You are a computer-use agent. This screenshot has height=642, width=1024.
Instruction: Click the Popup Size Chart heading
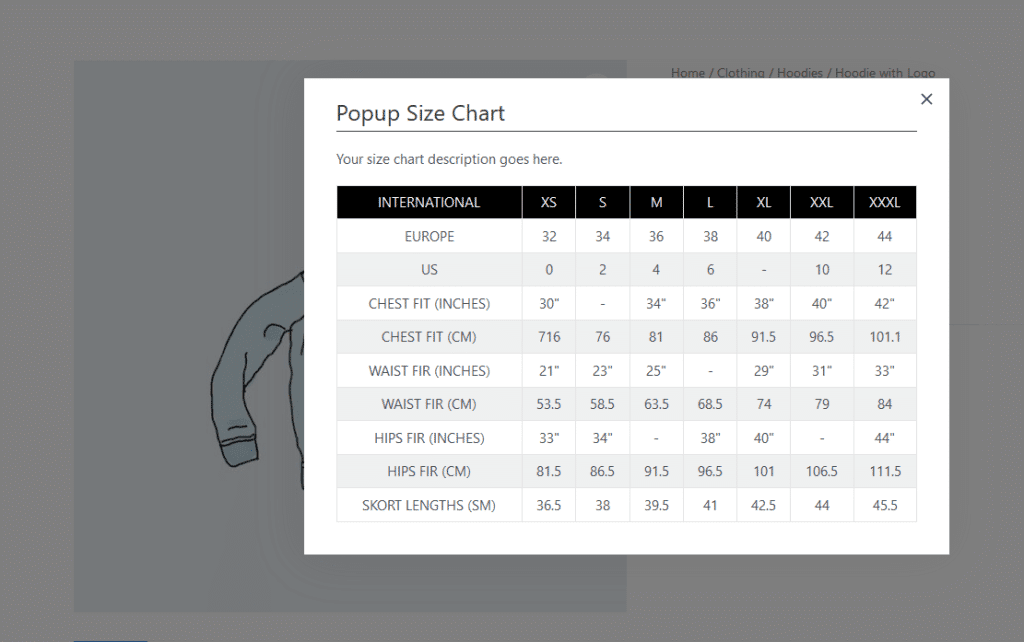[420, 113]
